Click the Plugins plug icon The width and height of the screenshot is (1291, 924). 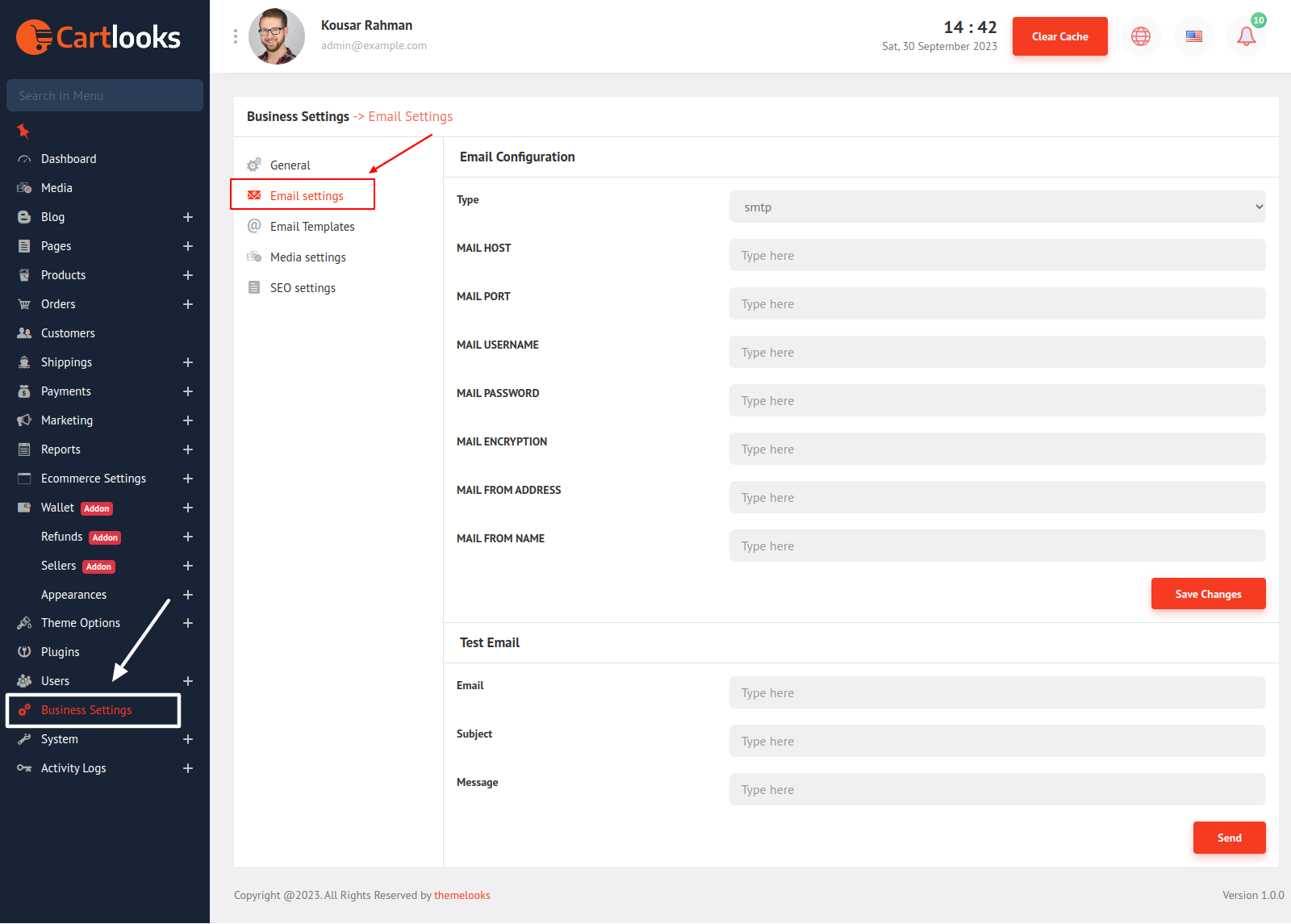coord(24,652)
